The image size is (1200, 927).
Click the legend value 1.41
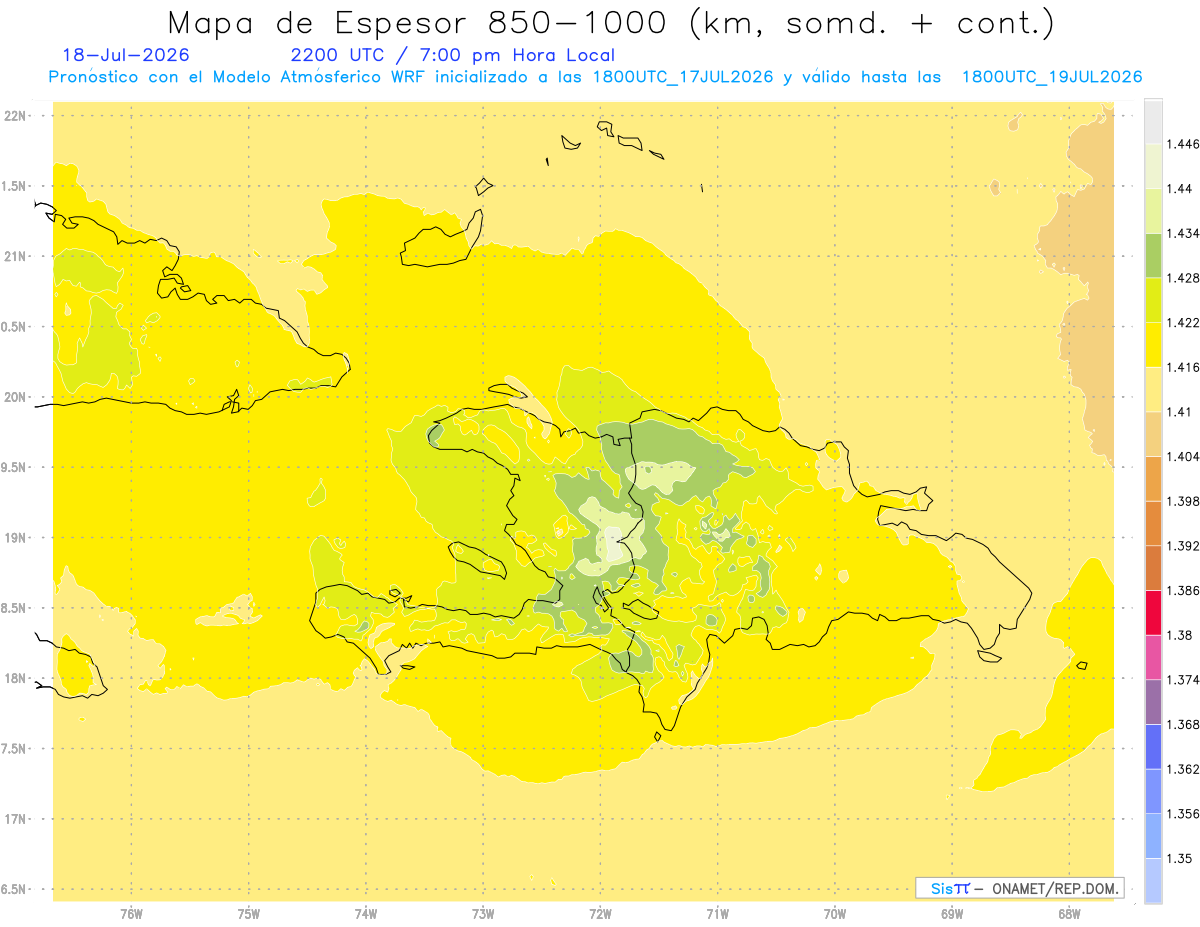[1180, 412]
